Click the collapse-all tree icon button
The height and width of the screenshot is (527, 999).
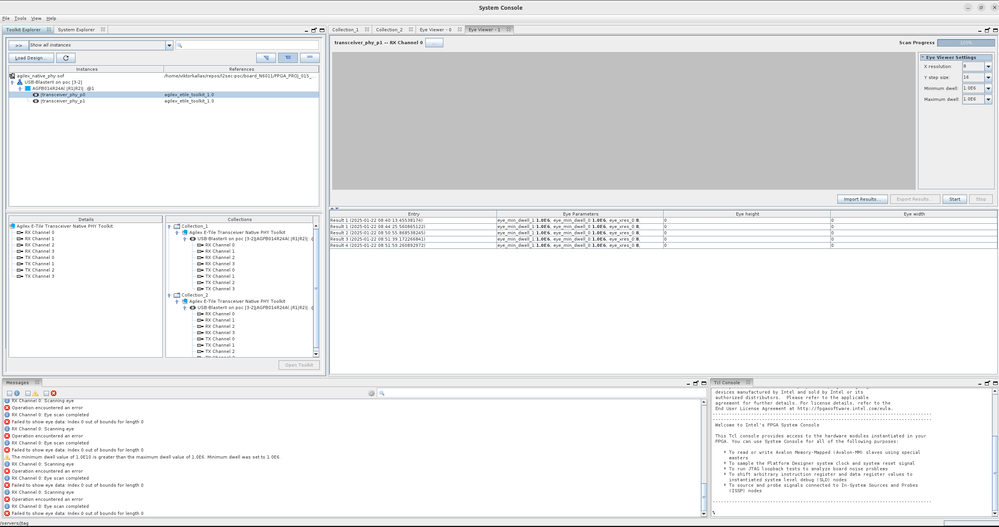coord(309,58)
